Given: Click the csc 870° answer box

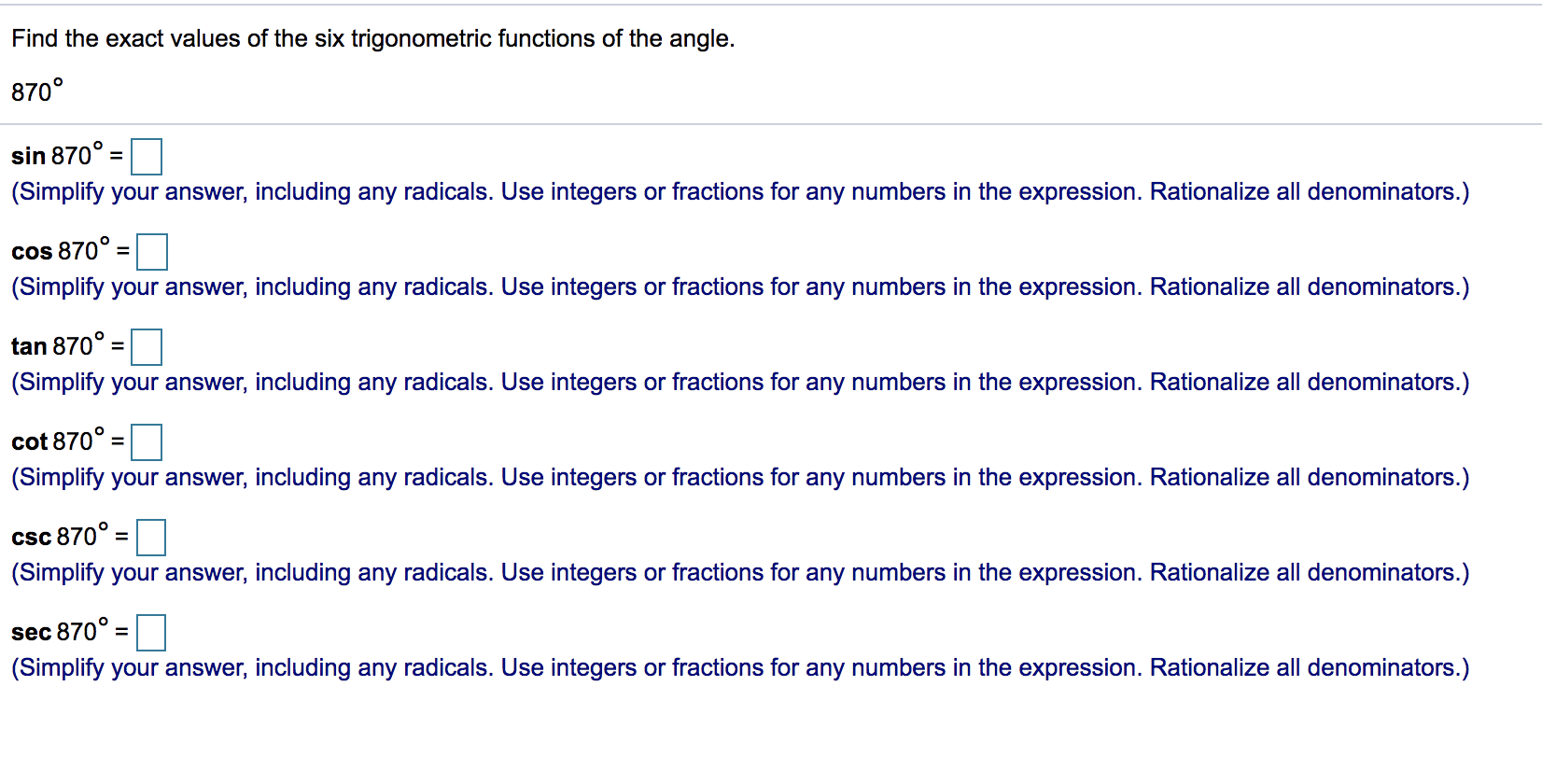Looking at the screenshot, I should [152, 538].
